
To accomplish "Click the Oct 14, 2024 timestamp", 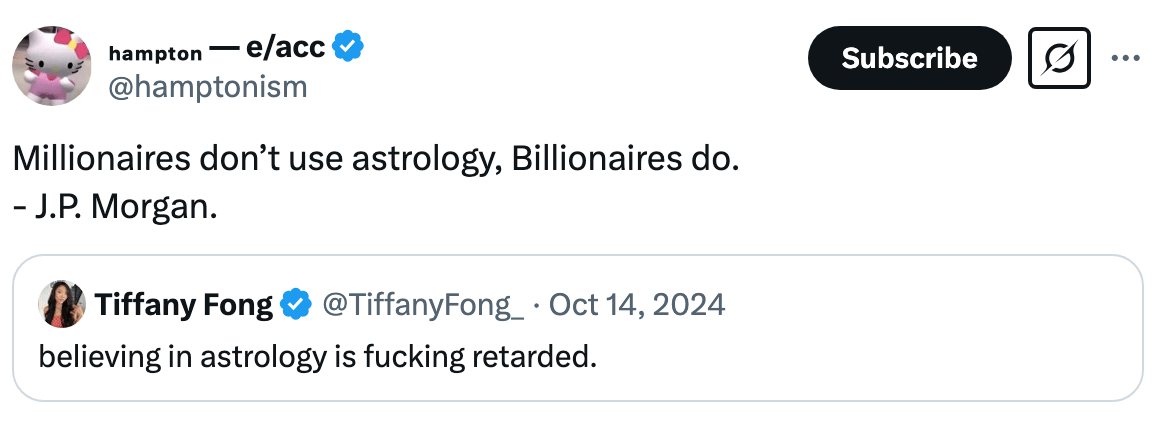I will click(x=638, y=304).
